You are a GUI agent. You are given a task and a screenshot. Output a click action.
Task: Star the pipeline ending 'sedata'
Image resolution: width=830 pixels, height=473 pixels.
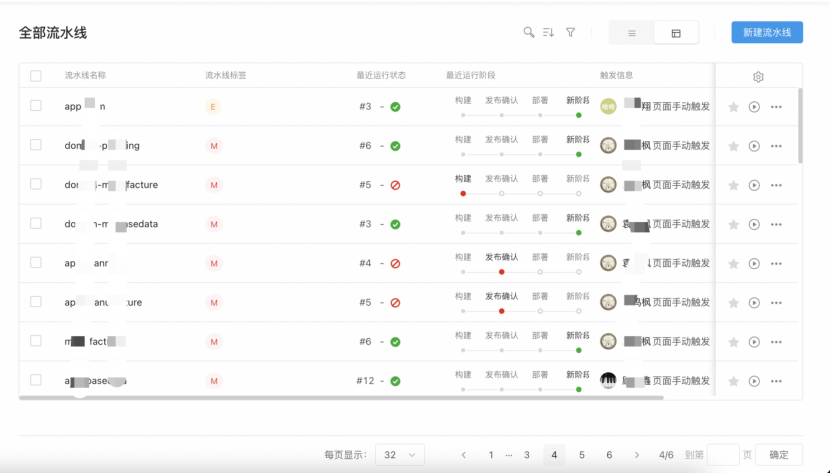click(x=733, y=224)
